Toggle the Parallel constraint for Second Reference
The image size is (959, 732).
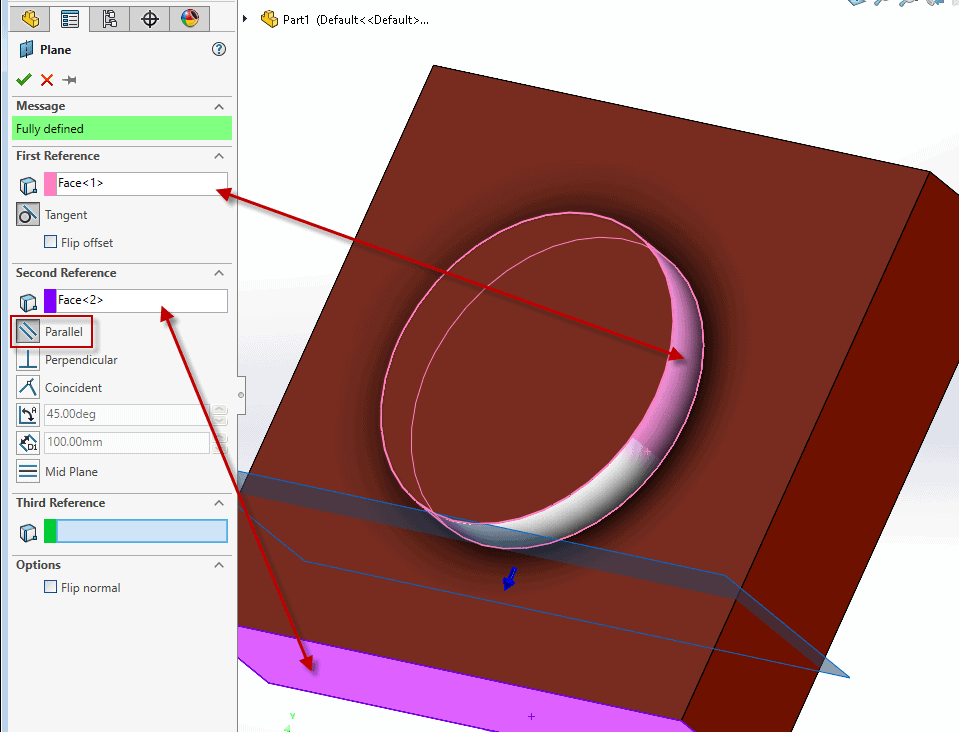27,330
